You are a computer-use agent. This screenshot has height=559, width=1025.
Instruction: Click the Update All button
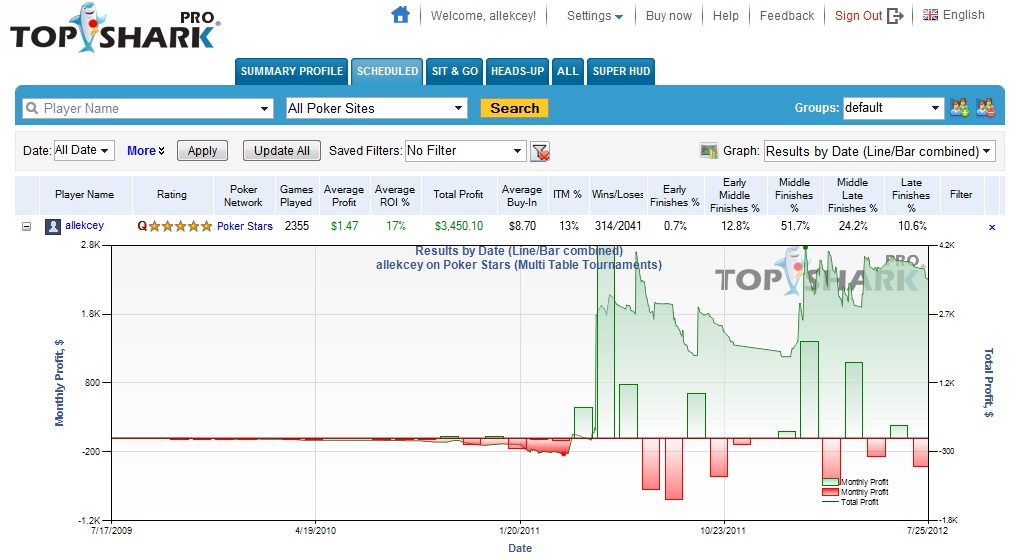coord(281,151)
